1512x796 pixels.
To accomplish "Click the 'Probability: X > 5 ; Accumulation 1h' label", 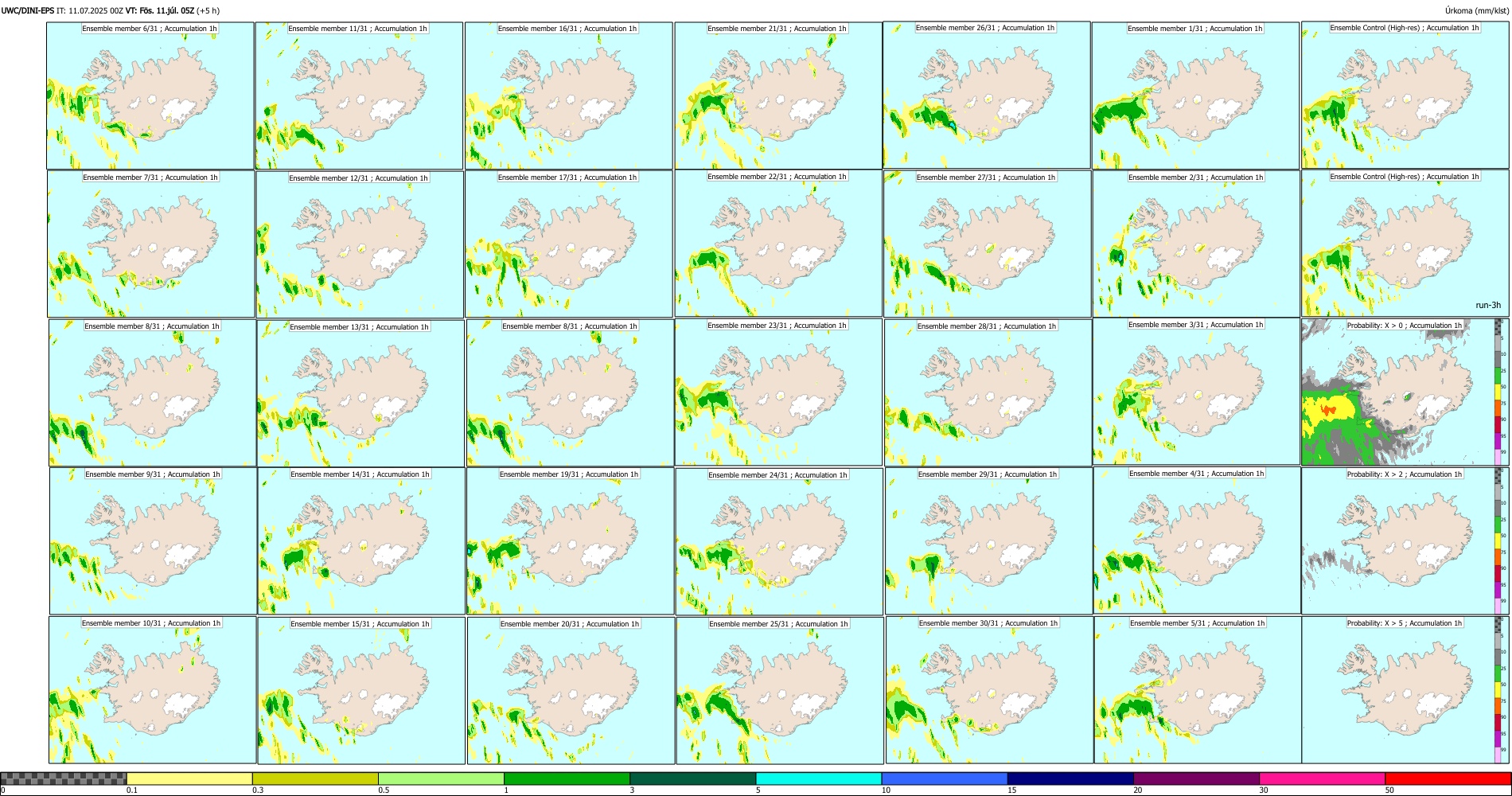I will [x=1405, y=623].
